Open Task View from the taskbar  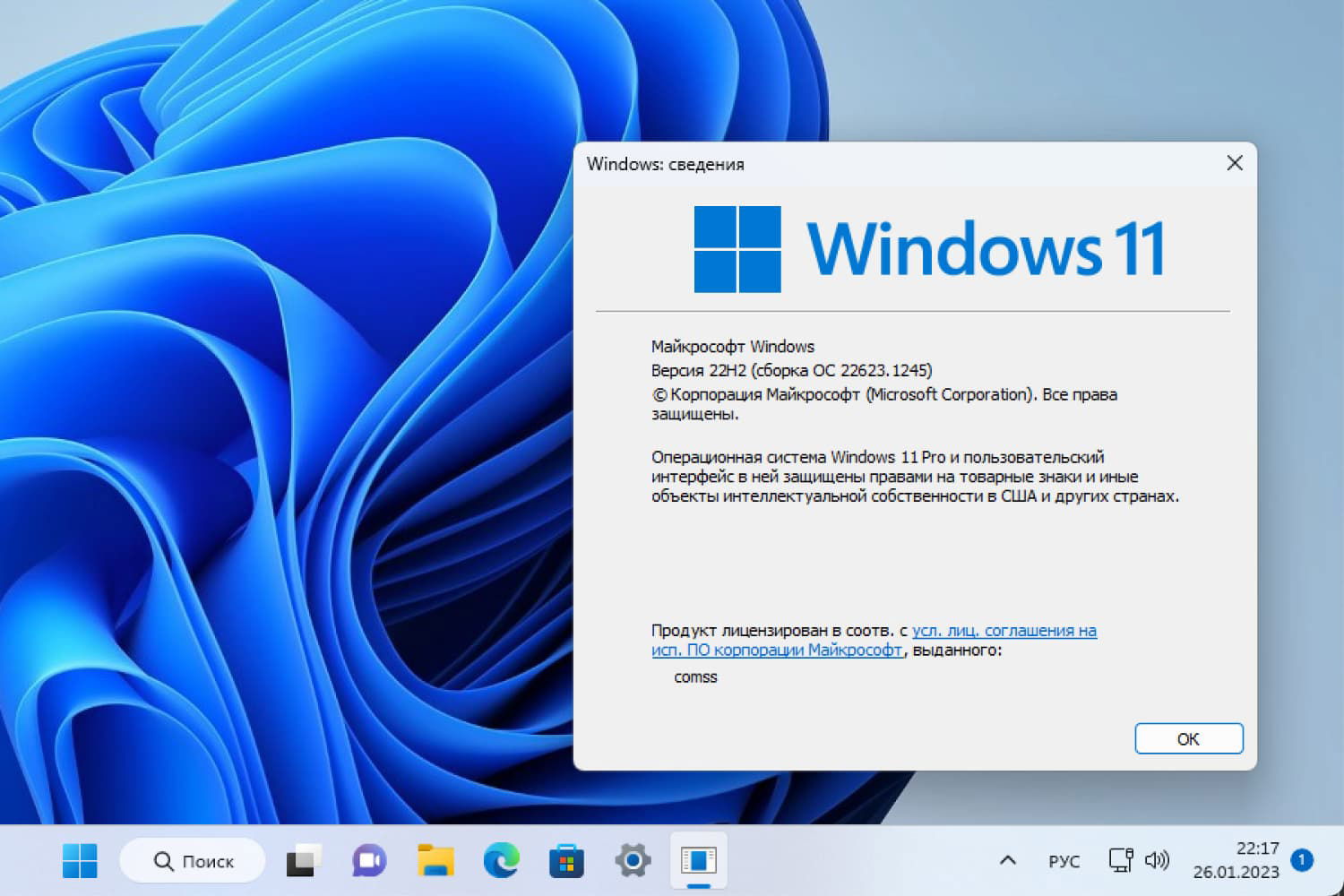coord(304,861)
